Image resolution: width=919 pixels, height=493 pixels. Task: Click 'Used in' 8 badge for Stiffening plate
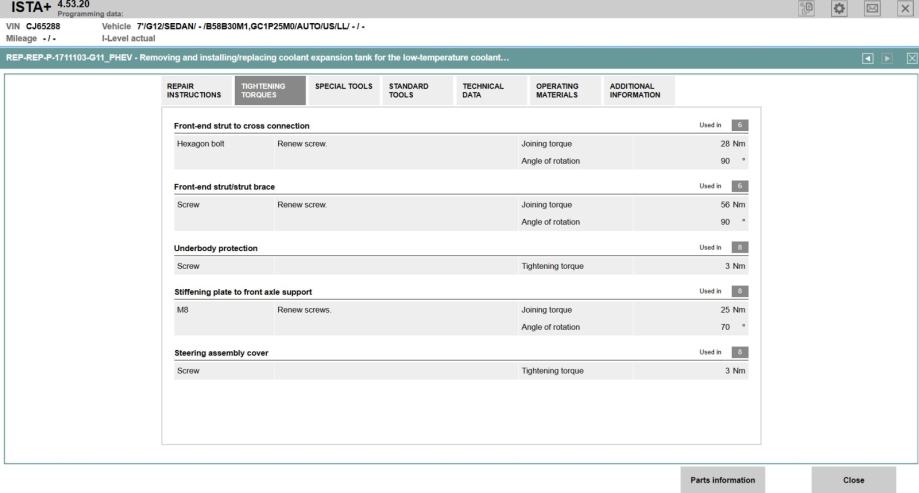click(x=738, y=291)
